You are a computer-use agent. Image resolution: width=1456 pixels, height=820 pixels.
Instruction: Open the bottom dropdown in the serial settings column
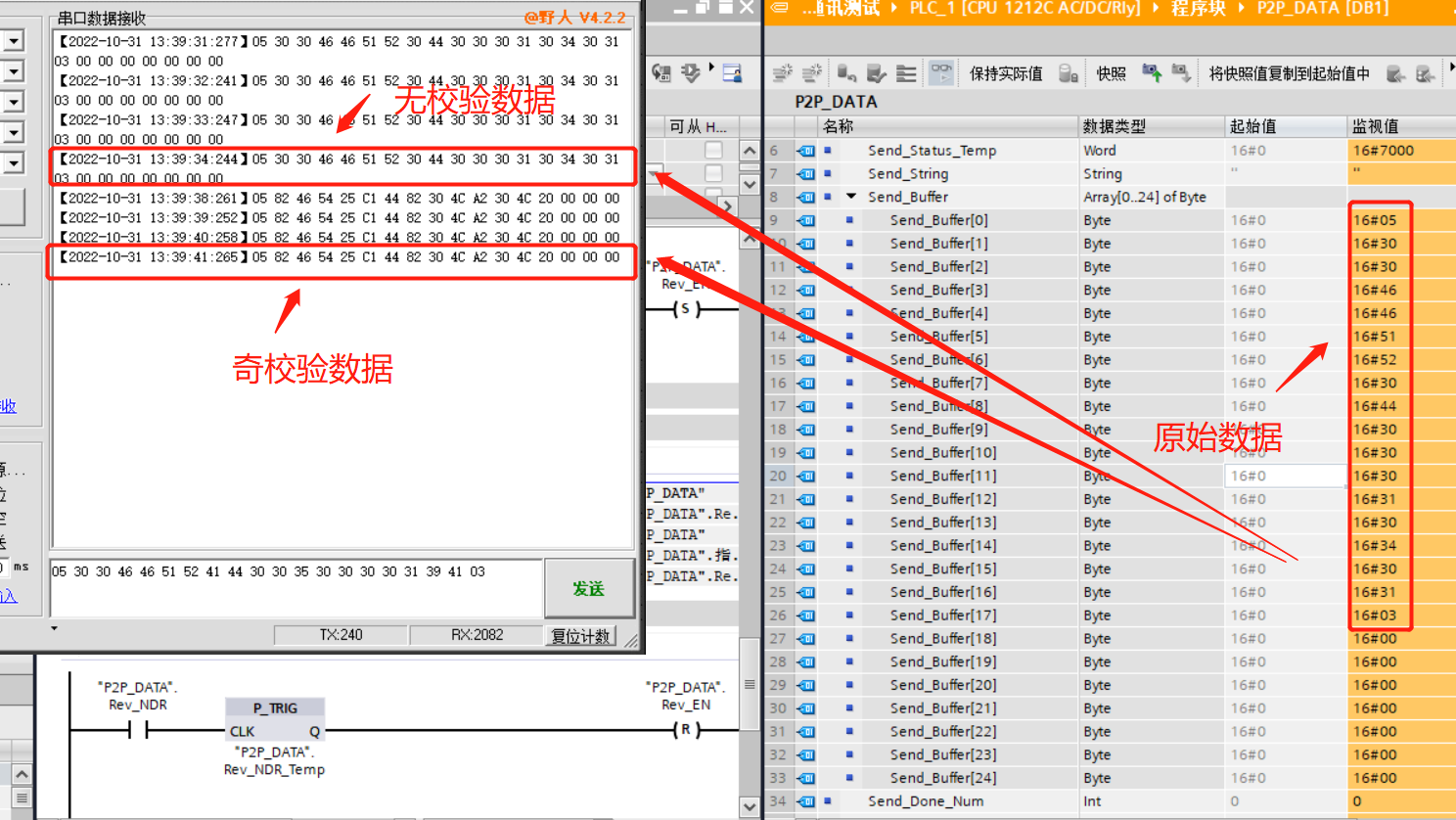point(14,162)
